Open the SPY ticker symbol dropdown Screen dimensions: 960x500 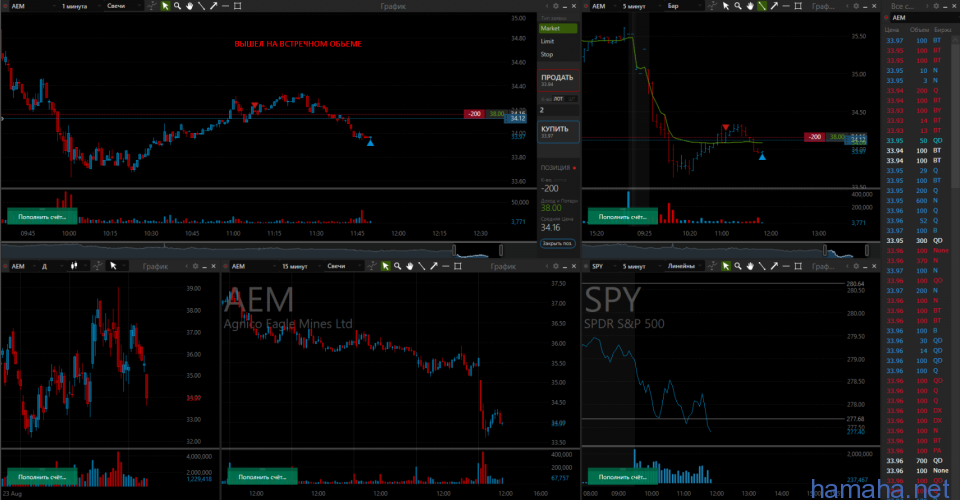click(x=603, y=266)
